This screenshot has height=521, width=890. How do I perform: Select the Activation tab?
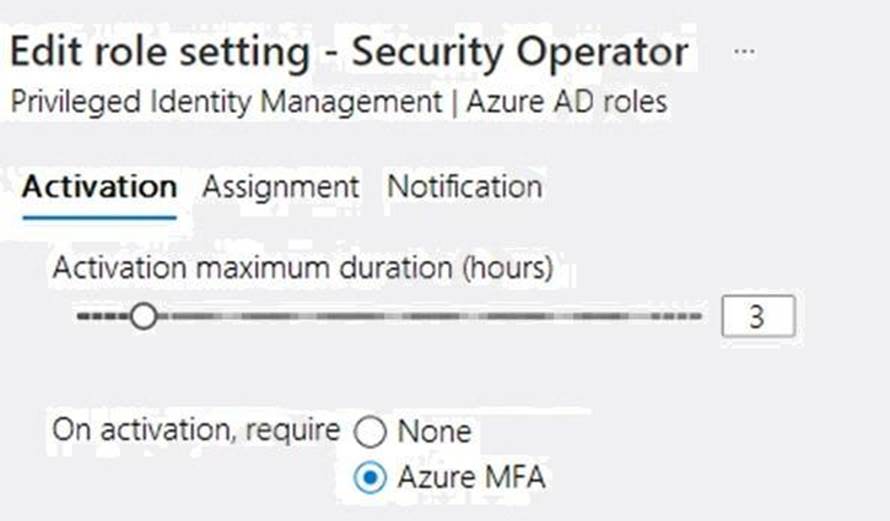99,187
